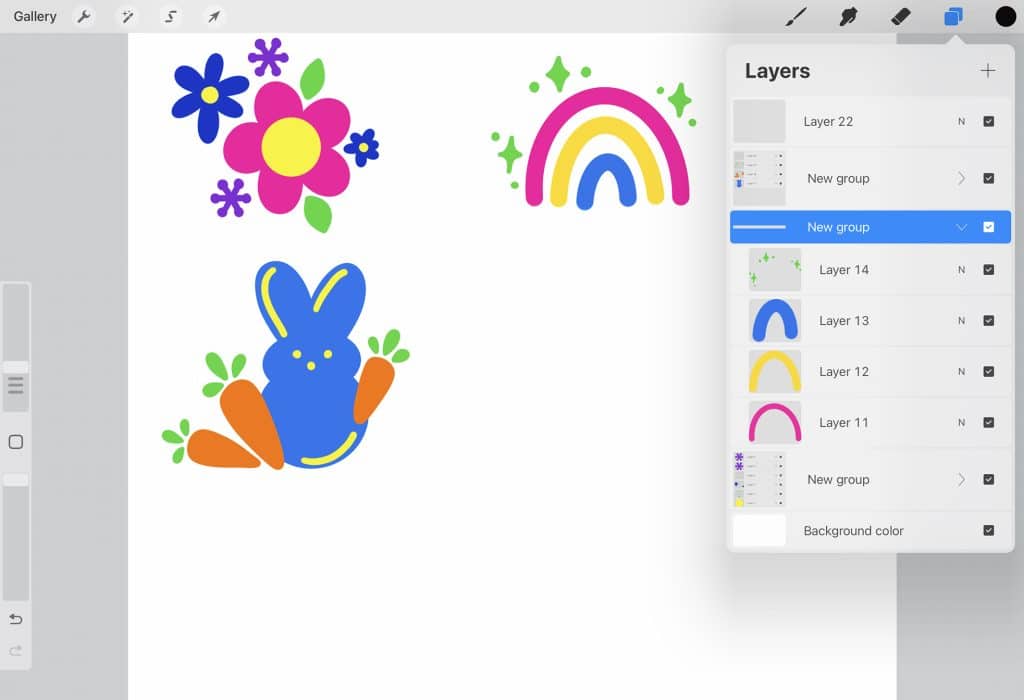This screenshot has height=700, width=1024.
Task: Add a new layer with plus icon
Action: pos(988,71)
